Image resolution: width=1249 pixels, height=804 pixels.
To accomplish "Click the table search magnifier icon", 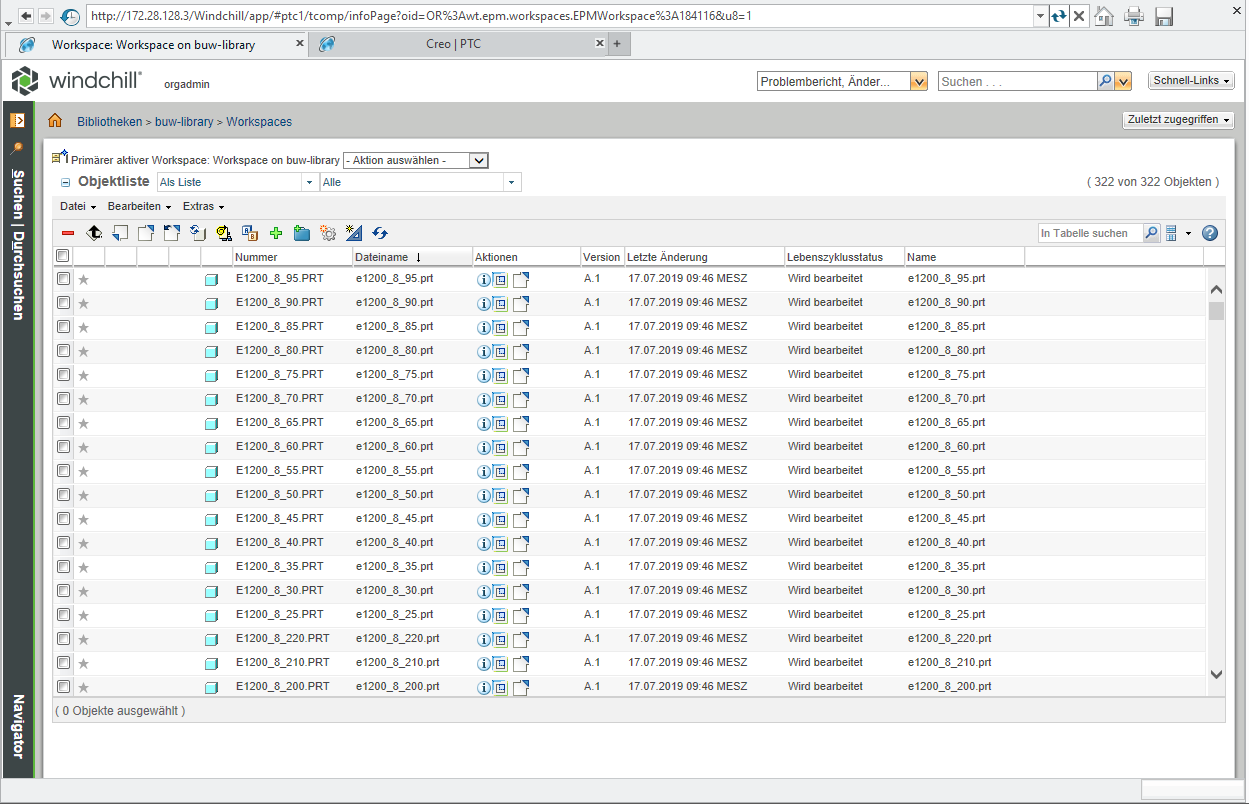I will 1152,233.
